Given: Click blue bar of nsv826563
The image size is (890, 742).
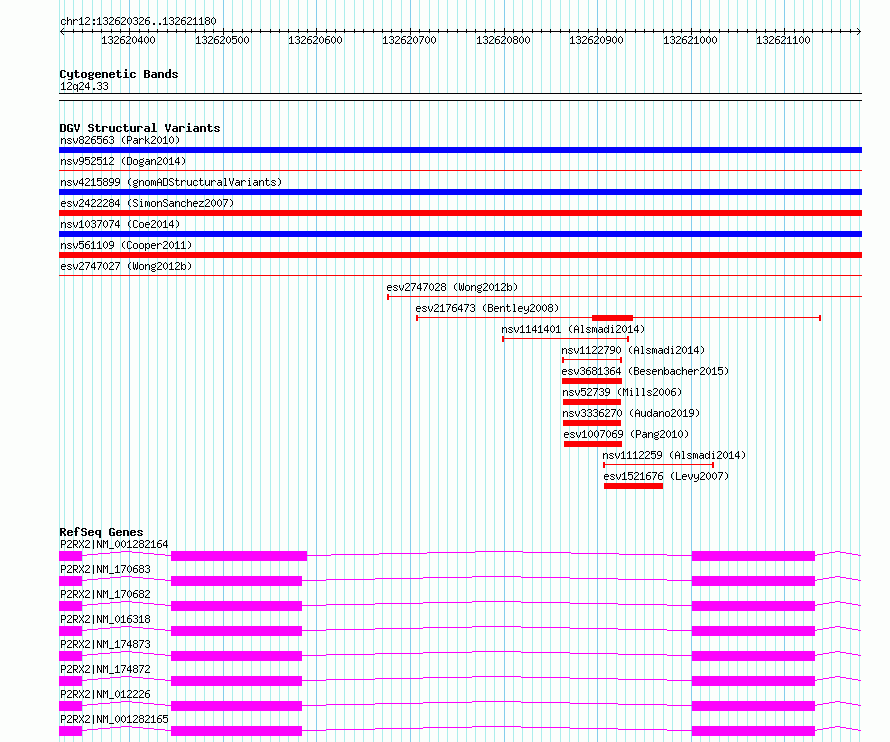Looking at the screenshot, I should 460,150.
